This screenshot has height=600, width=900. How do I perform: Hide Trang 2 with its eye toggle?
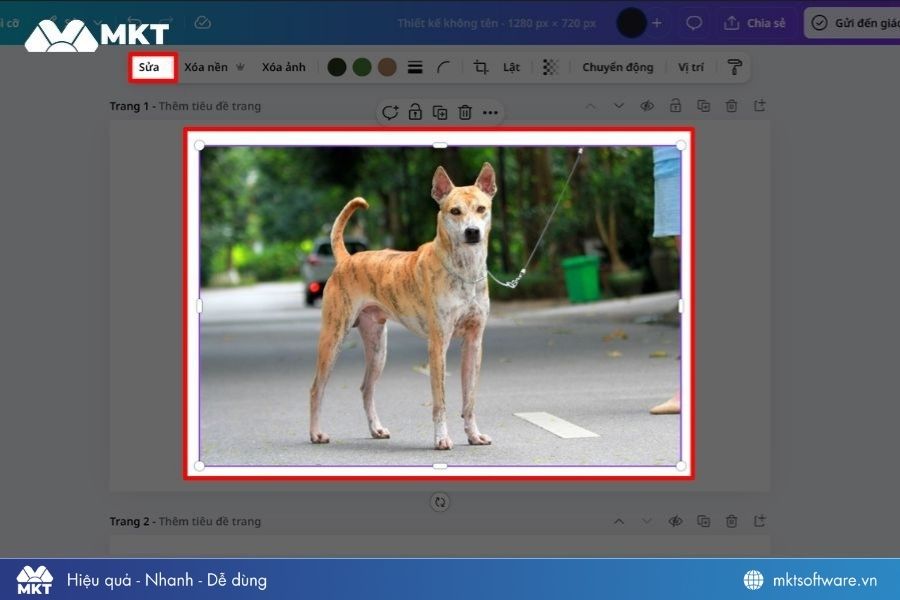click(x=676, y=521)
